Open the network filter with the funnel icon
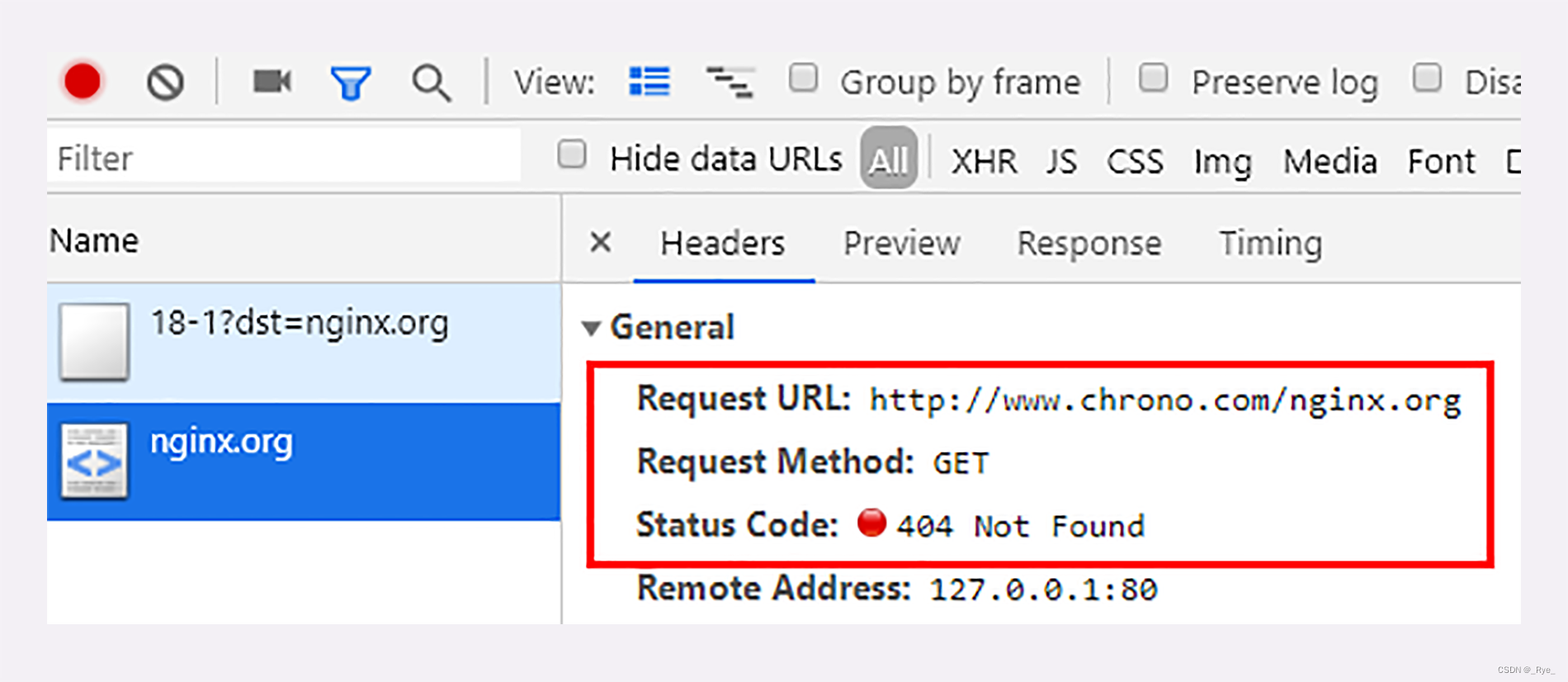1568x682 pixels. coord(351,81)
